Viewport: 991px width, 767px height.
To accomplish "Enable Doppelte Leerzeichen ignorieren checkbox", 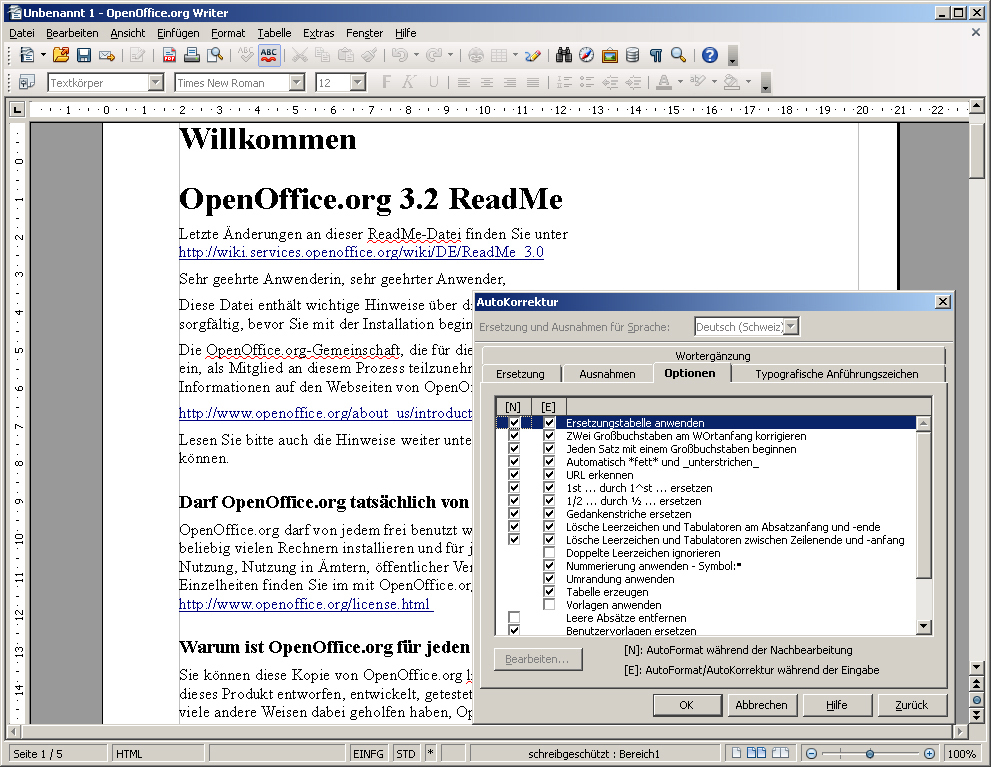I will click(549, 553).
